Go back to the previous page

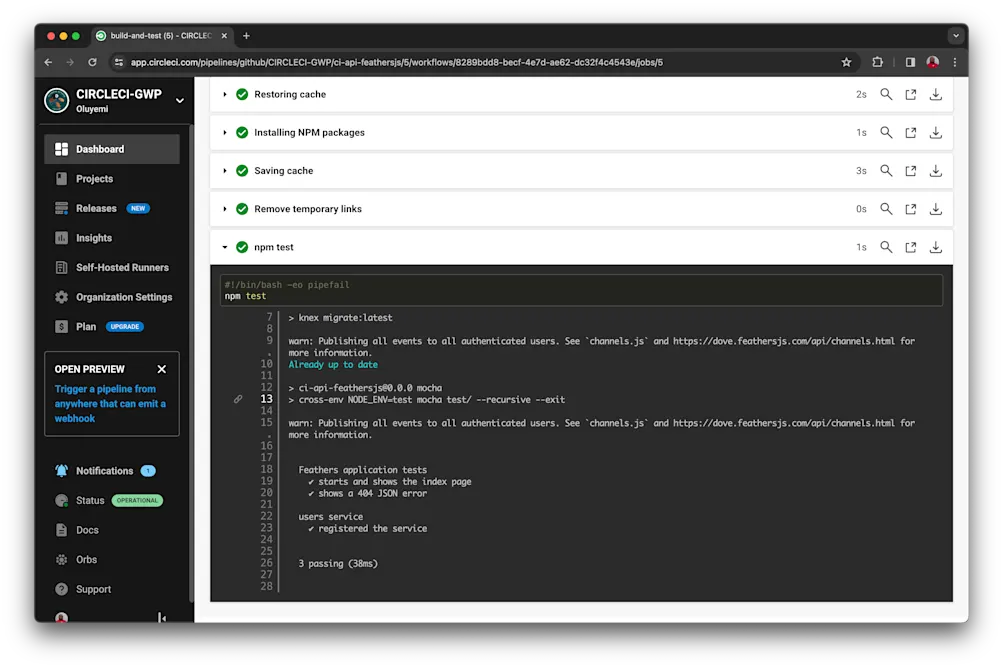coord(49,62)
